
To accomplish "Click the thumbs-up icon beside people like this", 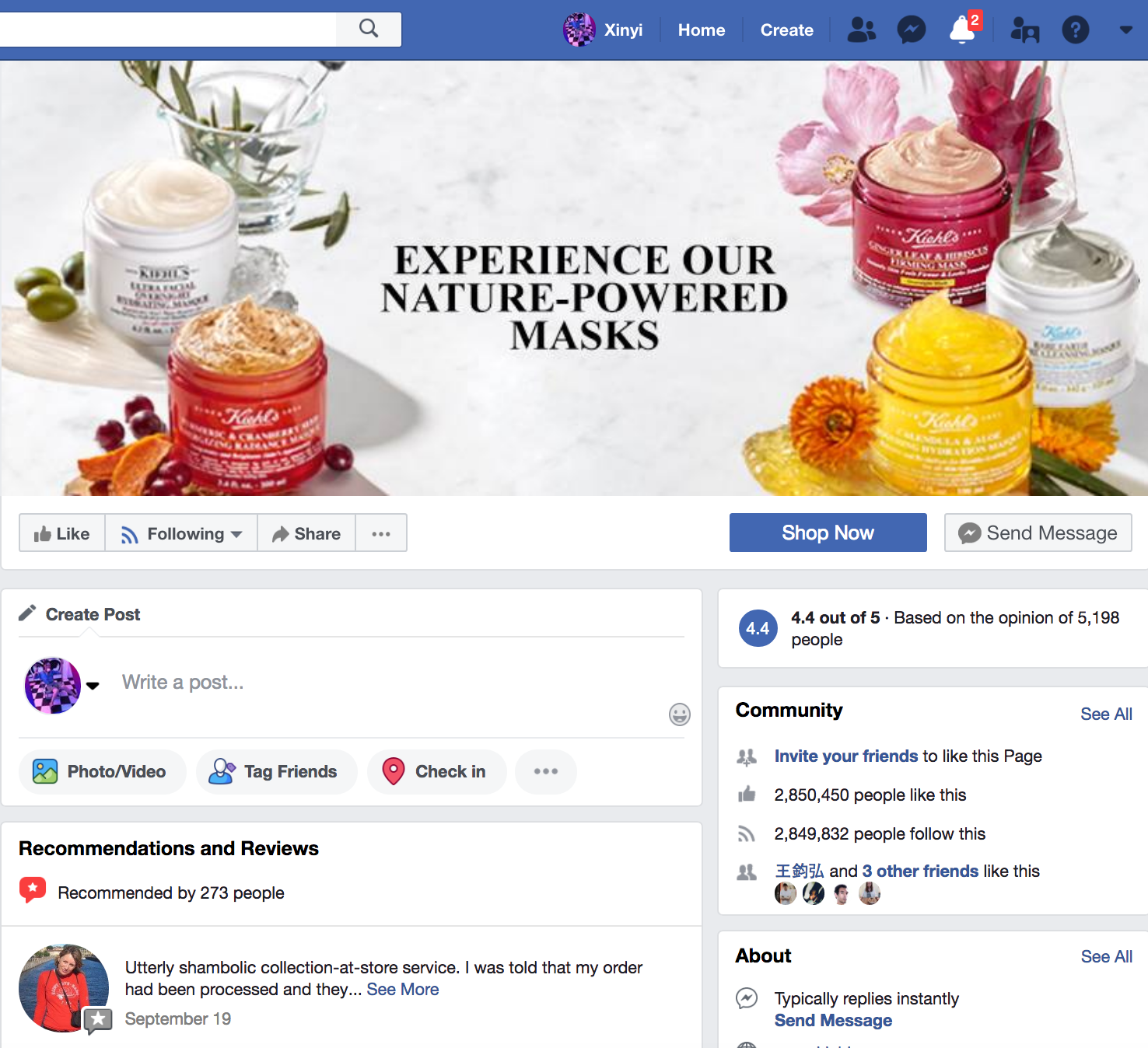I will tap(747, 794).
